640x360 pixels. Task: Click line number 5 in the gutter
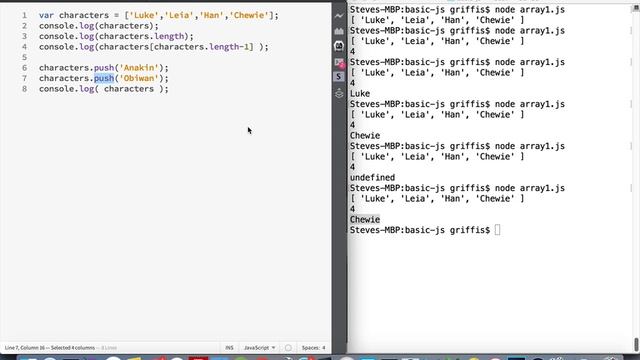pos(24,58)
